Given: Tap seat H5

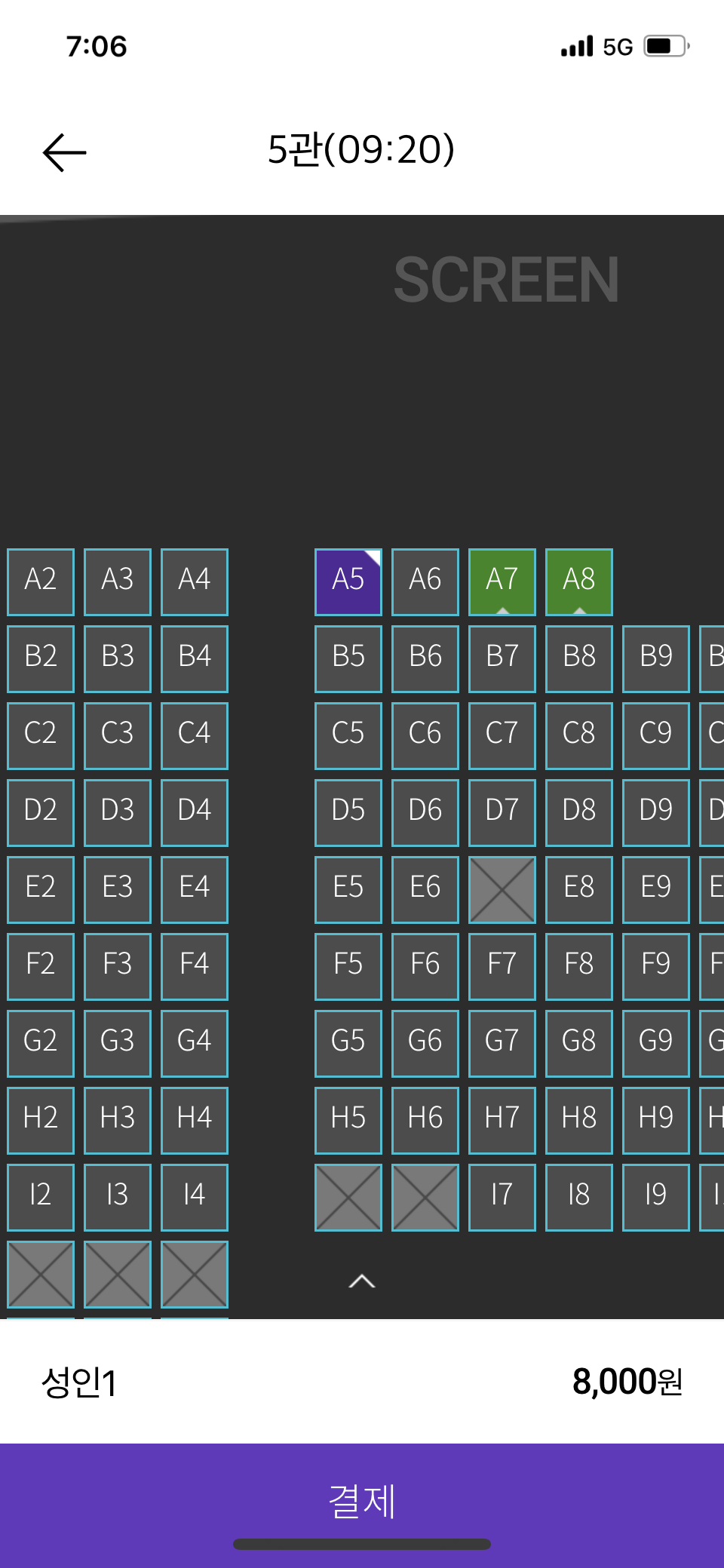Looking at the screenshot, I should 348,1121.
